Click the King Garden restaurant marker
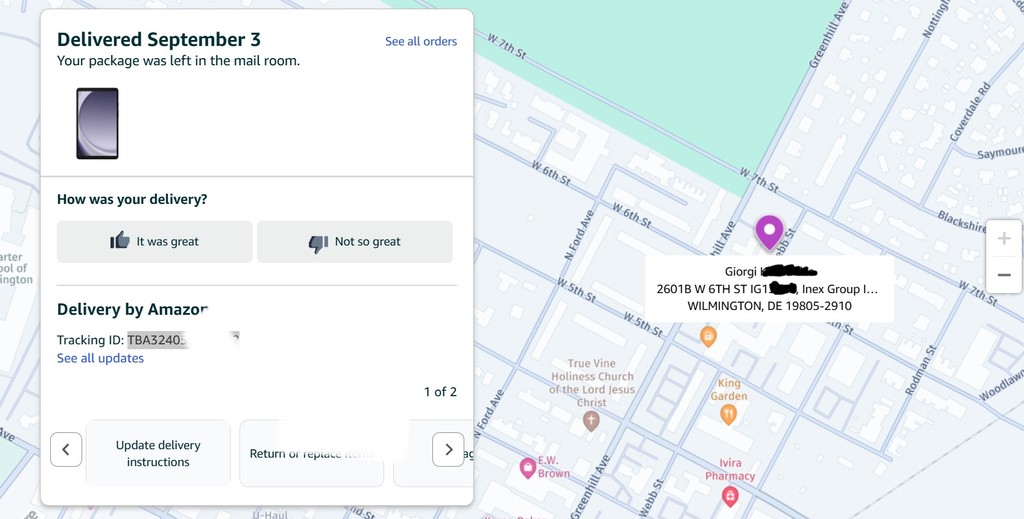The image size is (1024, 519). pyautogui.click(x=729, y=413)
